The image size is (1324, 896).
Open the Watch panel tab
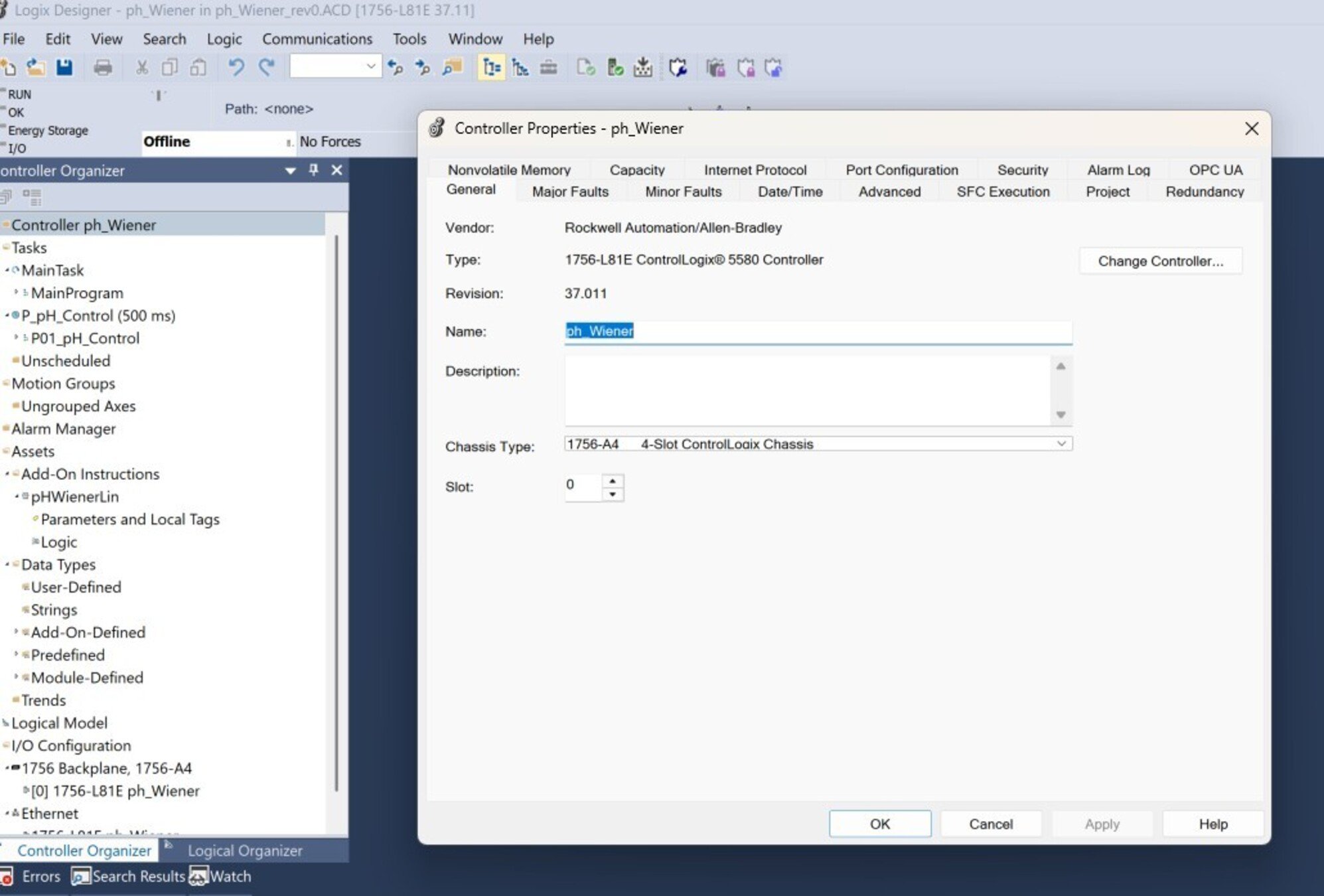[x=221, y=876]
